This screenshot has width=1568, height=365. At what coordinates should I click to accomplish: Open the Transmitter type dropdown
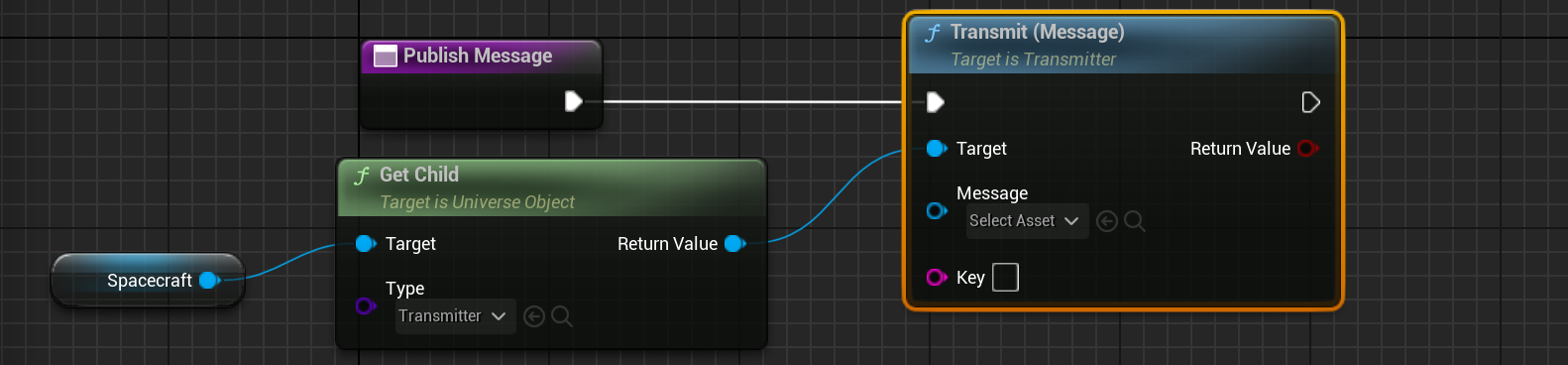(x=455, y=316)
